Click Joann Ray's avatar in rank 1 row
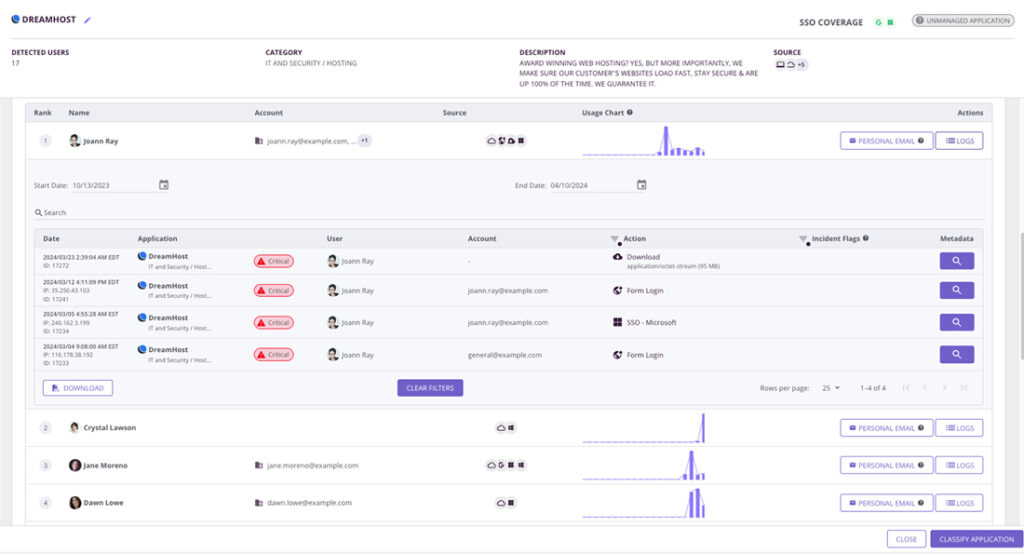The width and height of the screenshot is (1024, 554). (75, 140)
